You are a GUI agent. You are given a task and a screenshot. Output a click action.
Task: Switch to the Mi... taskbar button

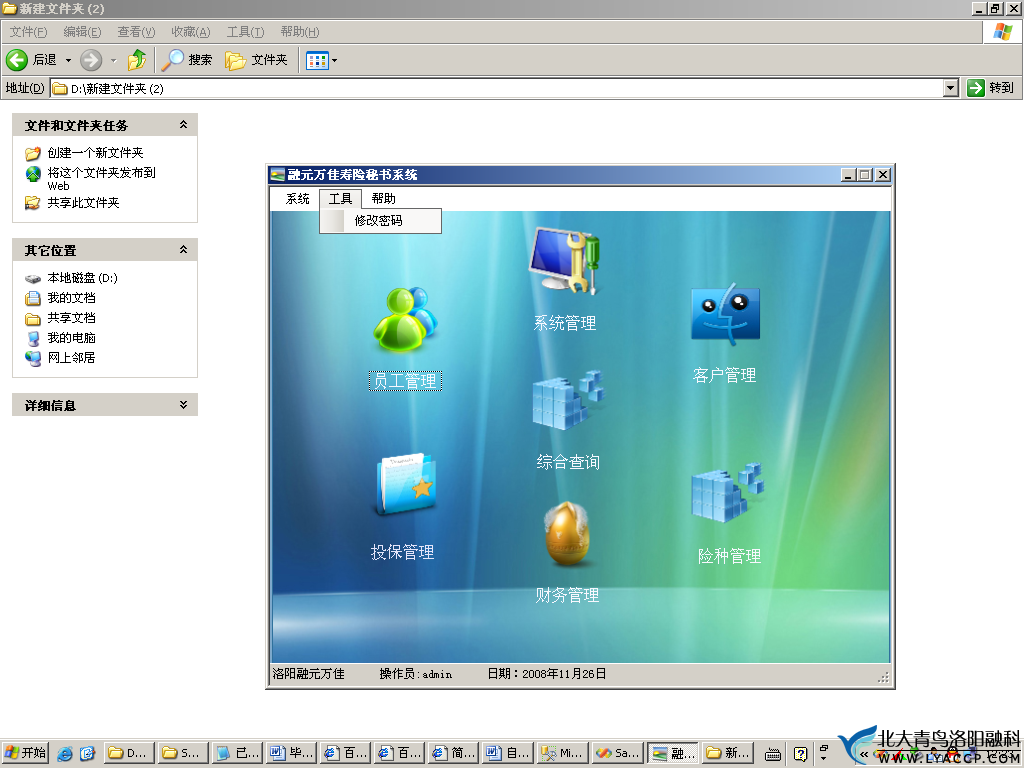point(564,753)
